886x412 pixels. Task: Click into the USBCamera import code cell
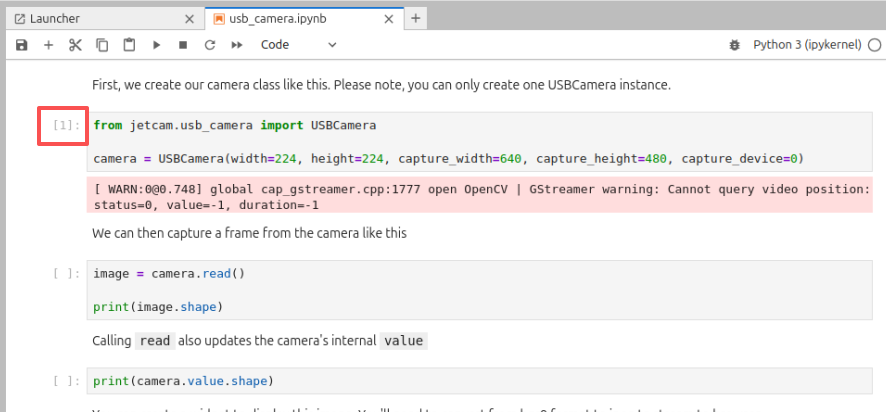point(479,142)
